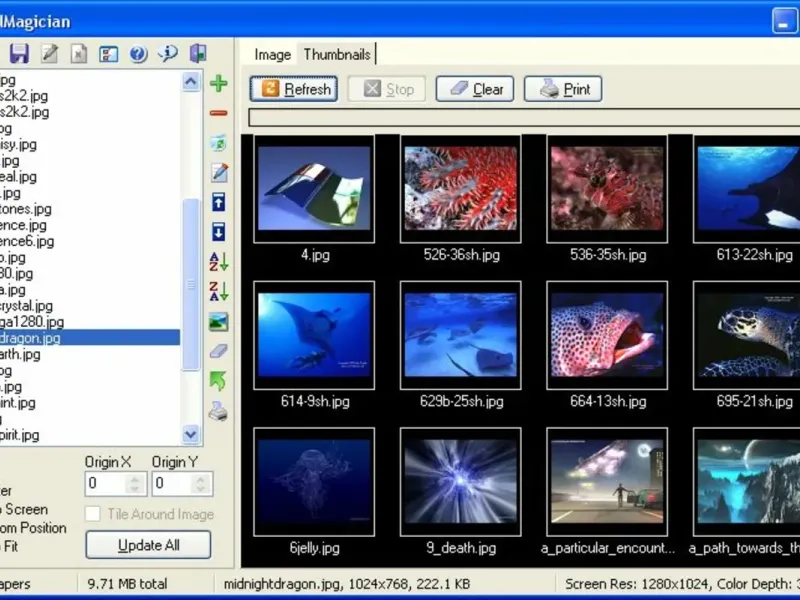The image size is (800, 600).
Task: Click the printer icon beside file list
Action: coord(218,411)
